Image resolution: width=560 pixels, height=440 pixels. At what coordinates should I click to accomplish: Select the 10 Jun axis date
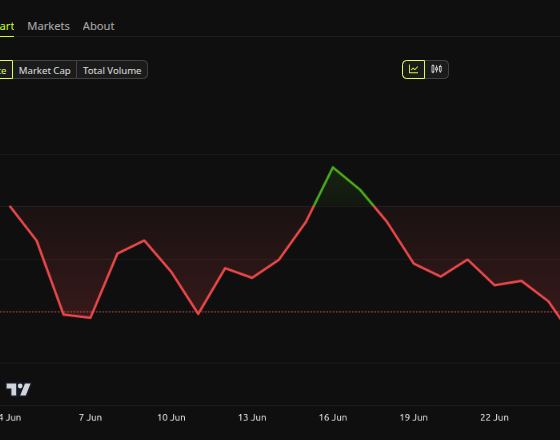171,418
